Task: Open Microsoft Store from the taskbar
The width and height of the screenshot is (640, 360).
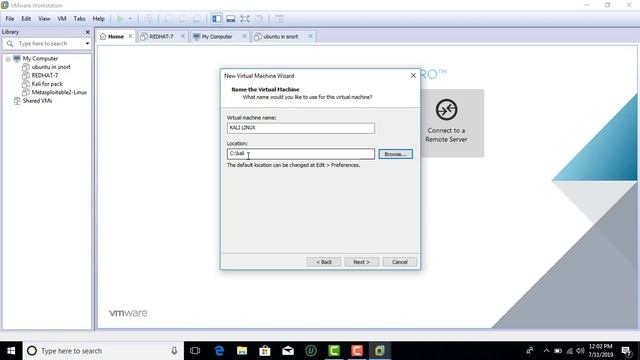Action: 265,351
